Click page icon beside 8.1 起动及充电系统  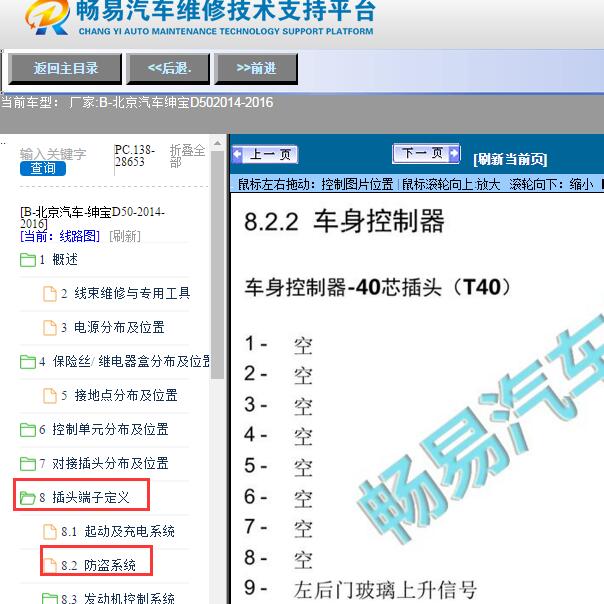(x=50, y=532)
